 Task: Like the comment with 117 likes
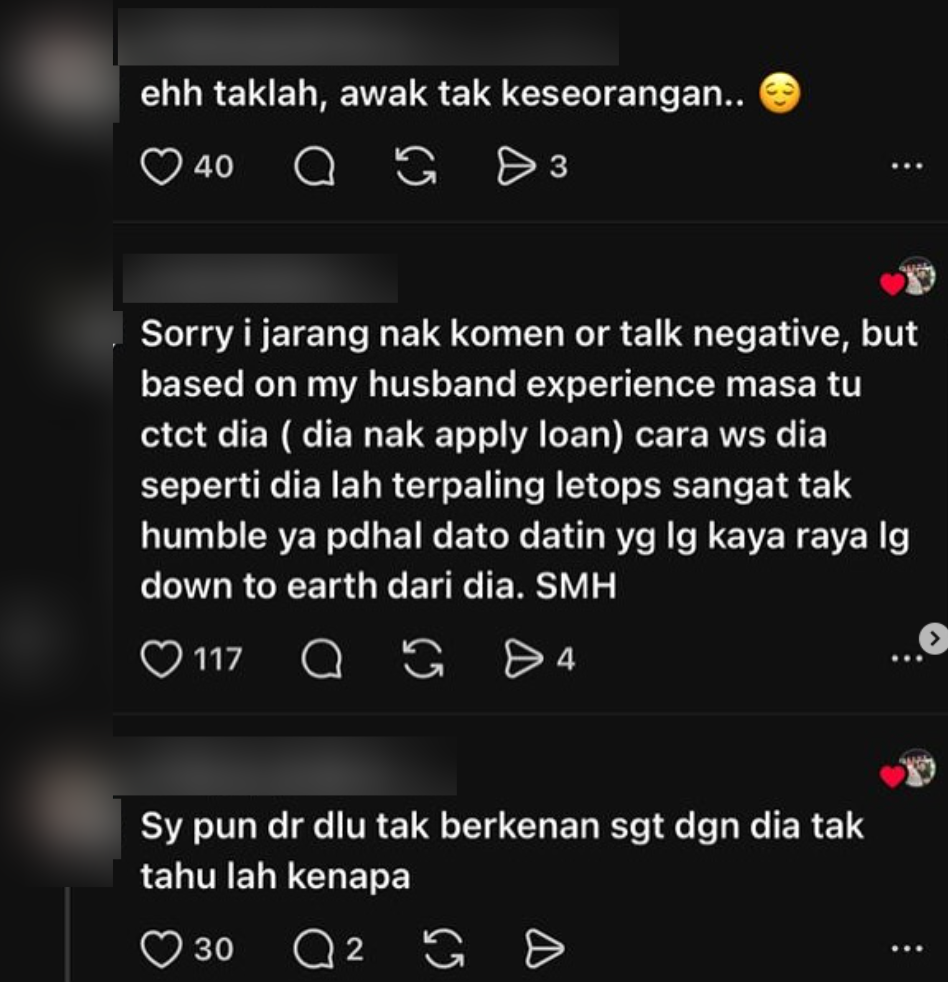tap(161, 659)
